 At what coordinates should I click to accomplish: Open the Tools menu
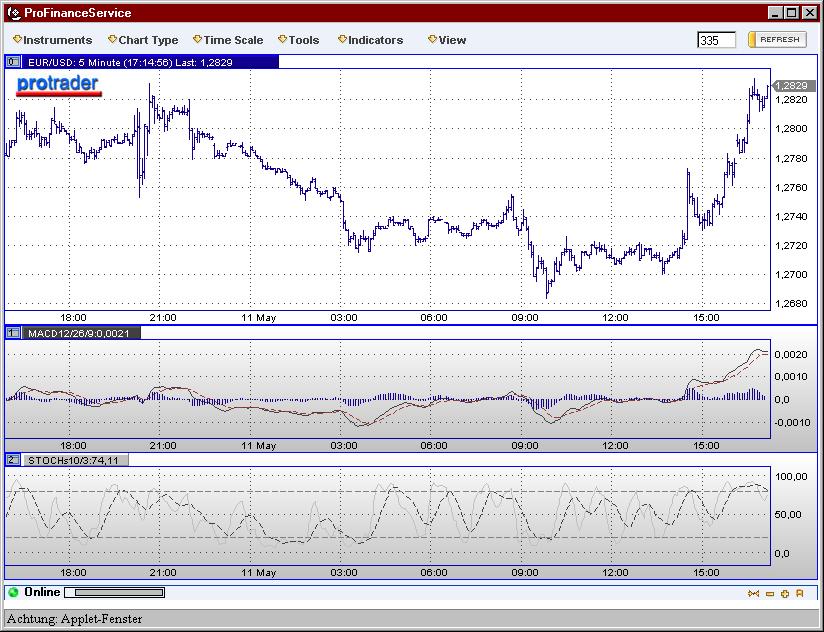point(298,40)
